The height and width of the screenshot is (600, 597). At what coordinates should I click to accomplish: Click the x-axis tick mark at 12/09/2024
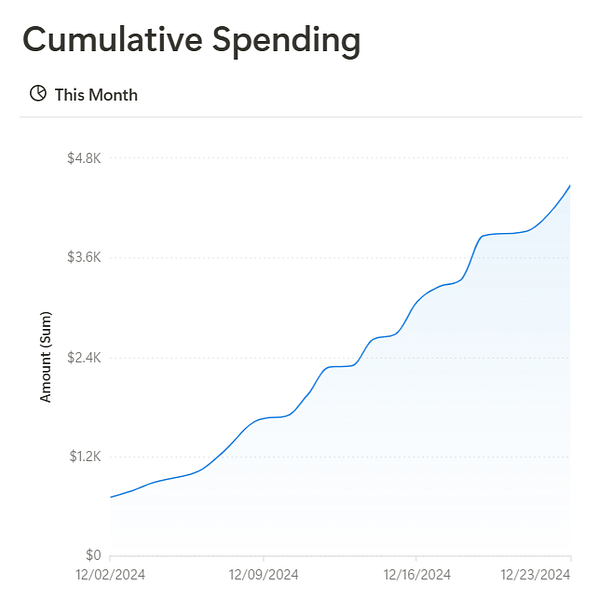pyautogui.click(x=263, y=559)
